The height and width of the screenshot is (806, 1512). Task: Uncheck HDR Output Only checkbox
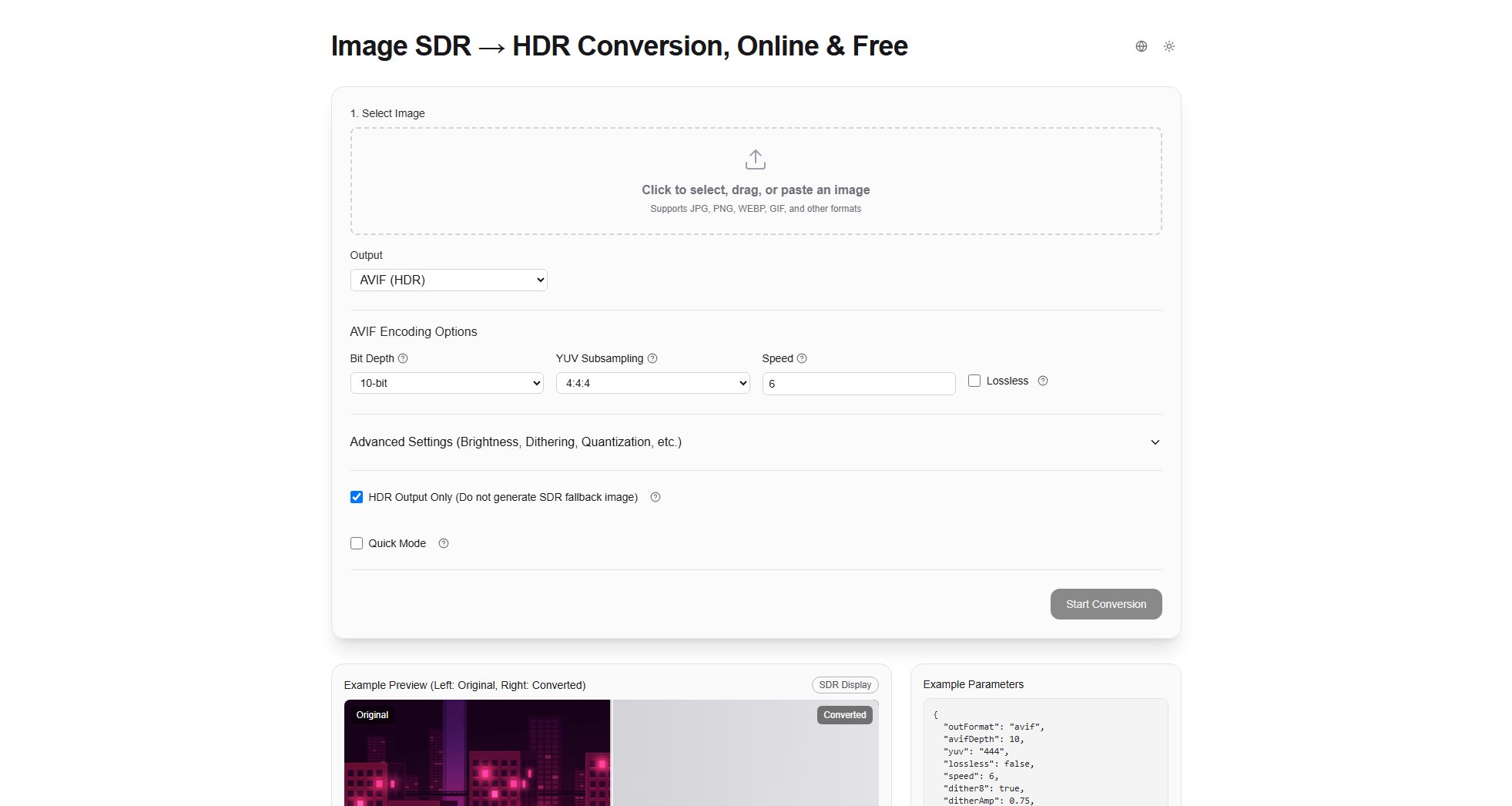coord(357,497)
